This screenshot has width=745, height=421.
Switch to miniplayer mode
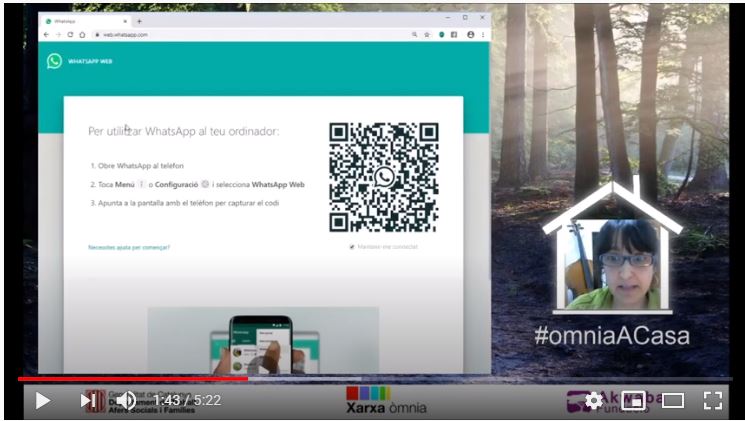[x=633, y=401]
